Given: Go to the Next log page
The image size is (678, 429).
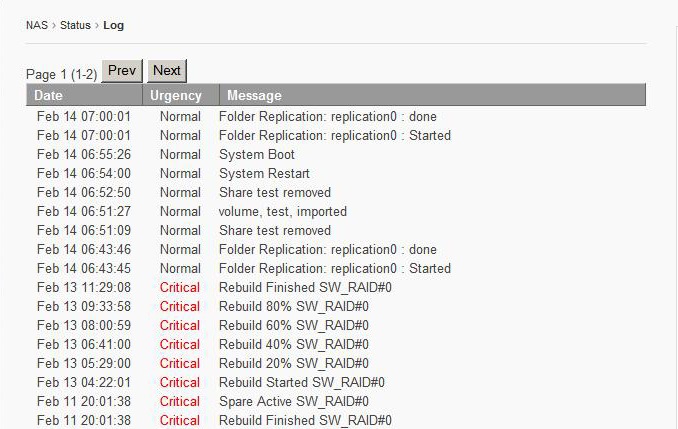Looking at the screenshot, I should click(167, 71).
